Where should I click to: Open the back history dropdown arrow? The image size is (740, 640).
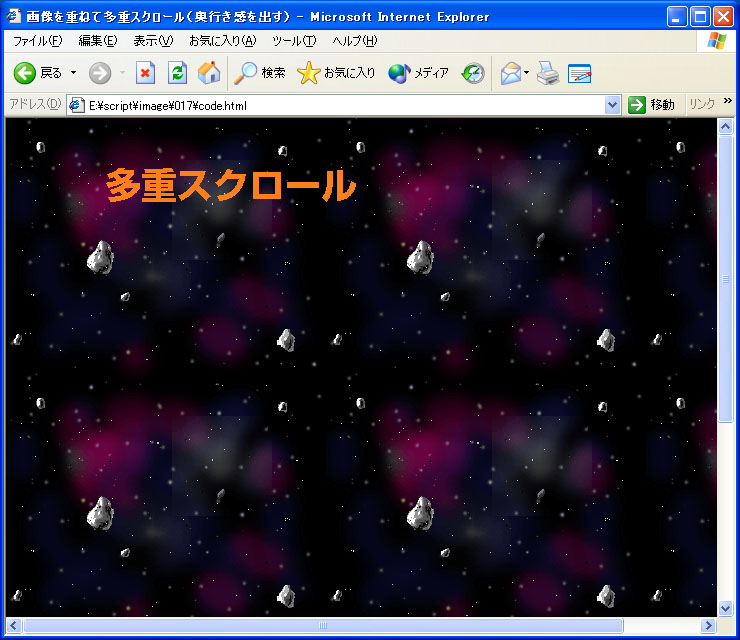(74, 73)
